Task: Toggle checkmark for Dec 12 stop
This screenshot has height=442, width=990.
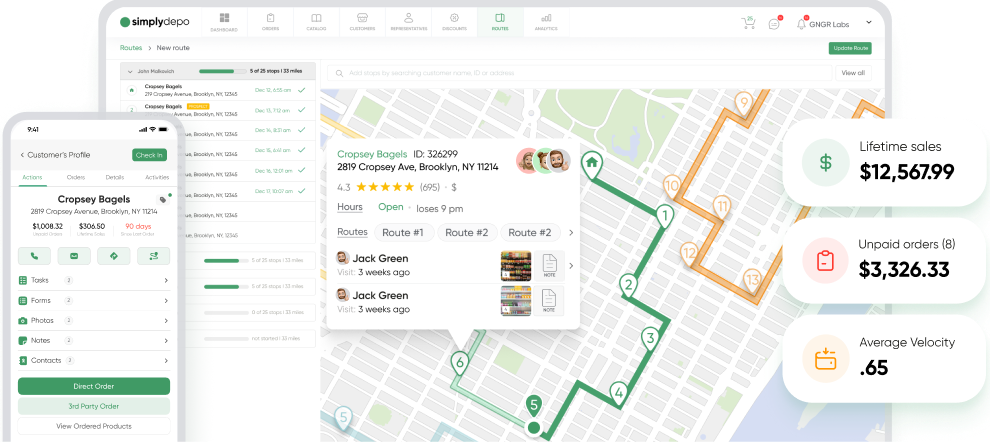Action: coord(301,91)
